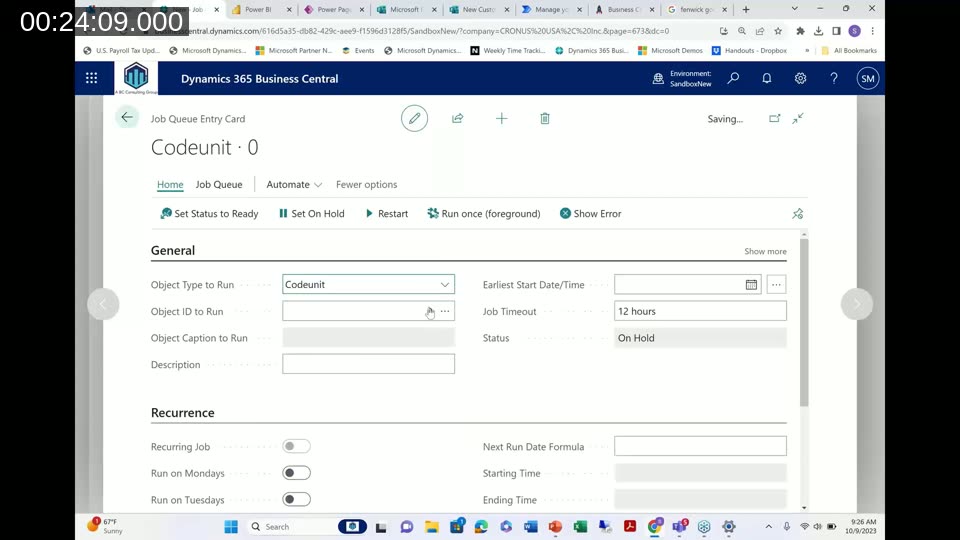This screenshot has height=540, width=960.
Task: Open the browser extensions puzzle icon
Action: pyautogui.click(x=800, y=31)
